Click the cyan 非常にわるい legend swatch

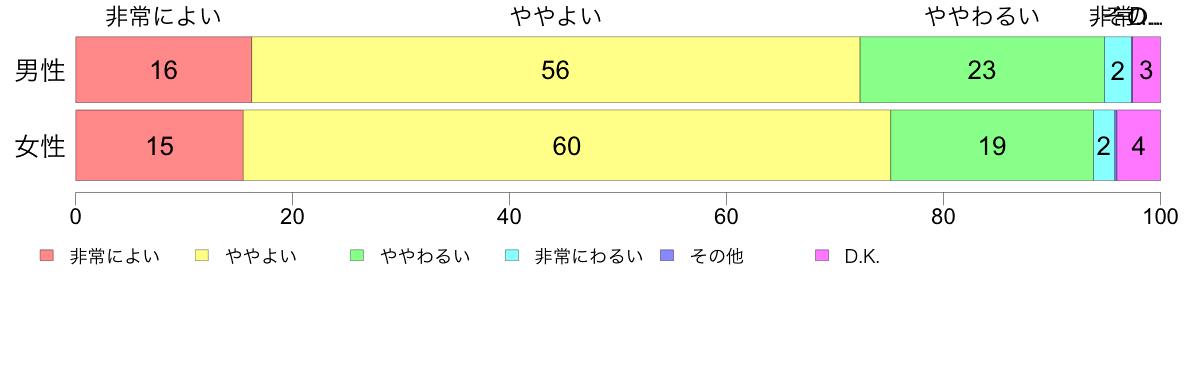tap(512, 256)
